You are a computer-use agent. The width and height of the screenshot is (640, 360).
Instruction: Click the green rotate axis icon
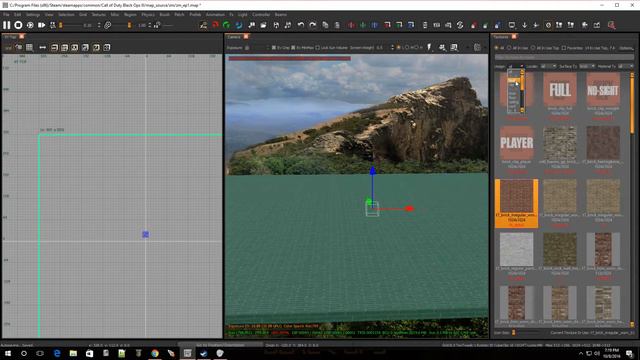tap(227, 25)
